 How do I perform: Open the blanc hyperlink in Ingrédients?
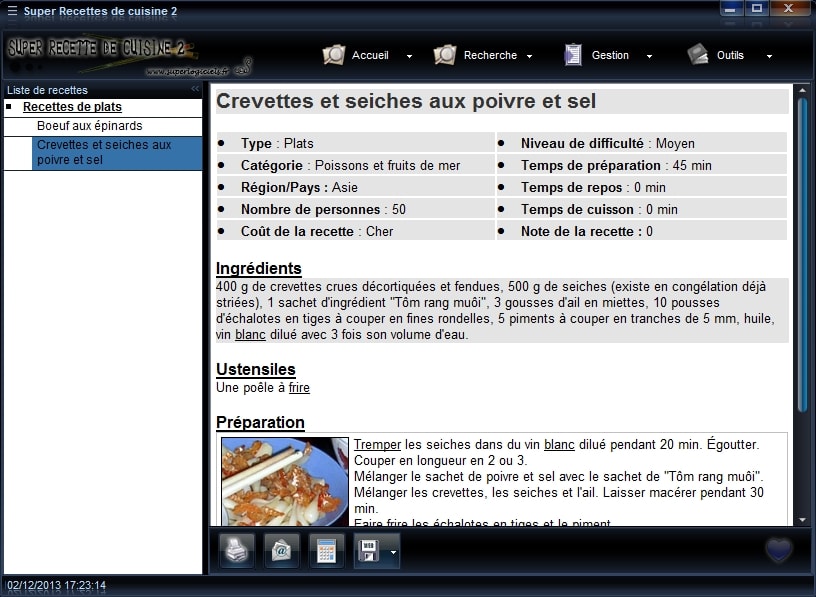click(x=250, y=335)
